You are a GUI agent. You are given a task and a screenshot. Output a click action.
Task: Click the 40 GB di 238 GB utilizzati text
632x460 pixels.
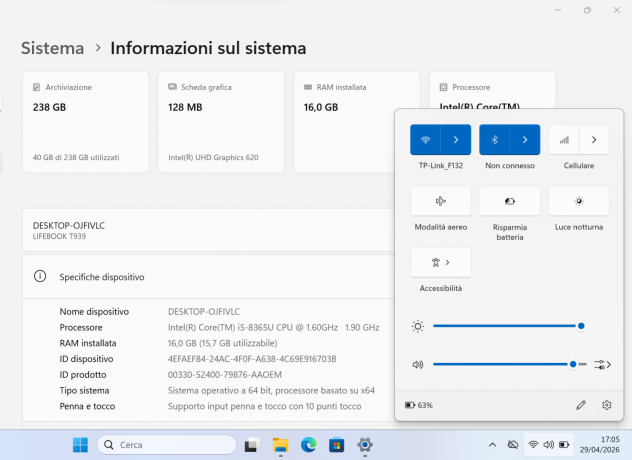click(x=76, y=158)
